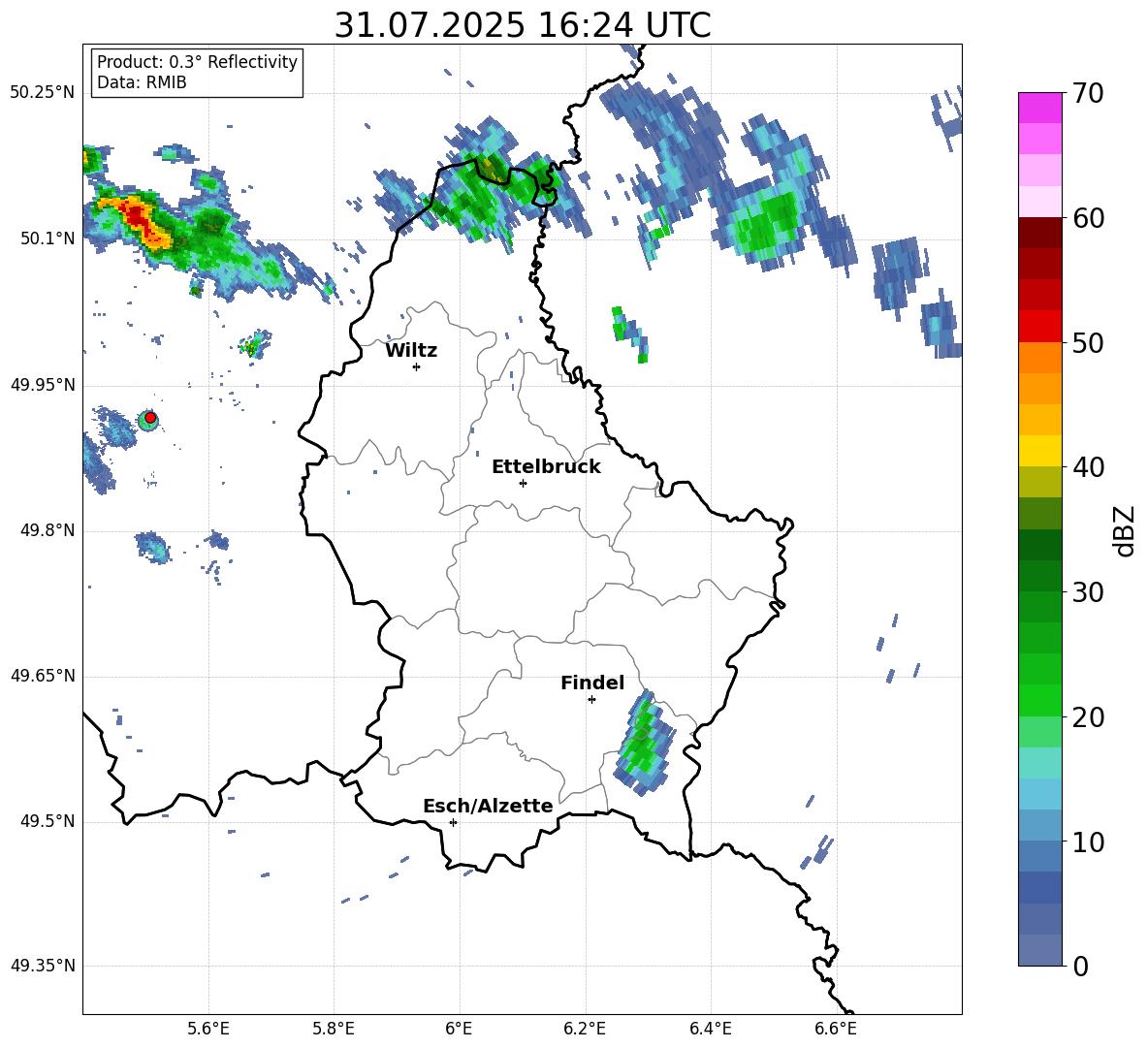The height and width of the screenshot is (1048, 1148).
Task: Click the colorbar value 20
Action: pos(1088,717)
